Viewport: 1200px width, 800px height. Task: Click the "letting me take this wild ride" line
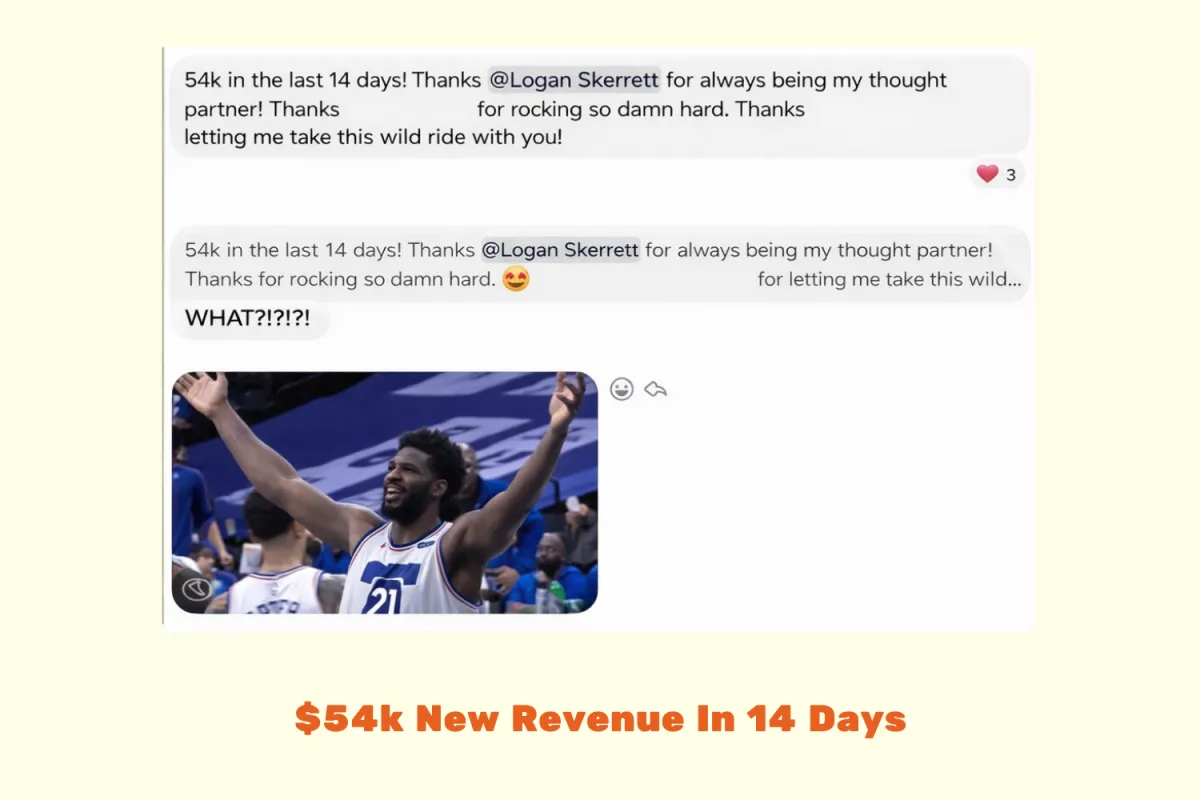tap(373, 137)
